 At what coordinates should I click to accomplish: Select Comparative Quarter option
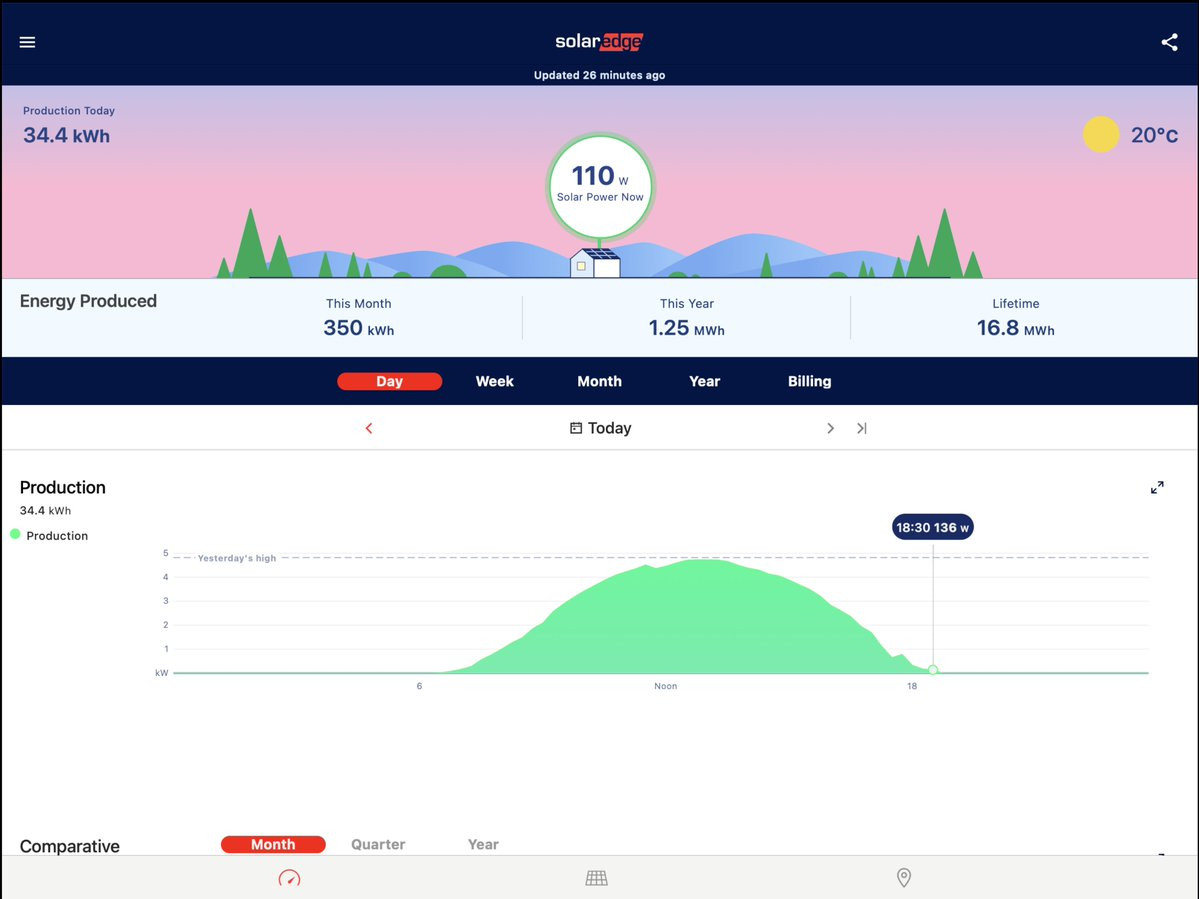click(x=378, y=845)
